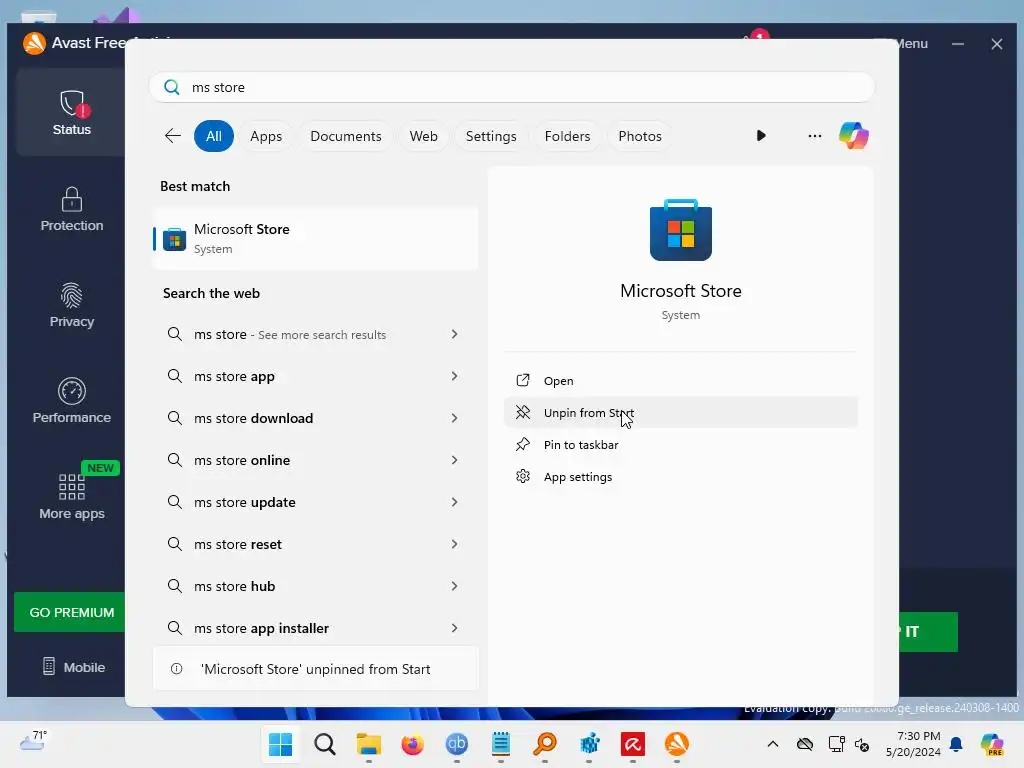
Task: Switch to the Settings filter tab
Action: (491, 136)
